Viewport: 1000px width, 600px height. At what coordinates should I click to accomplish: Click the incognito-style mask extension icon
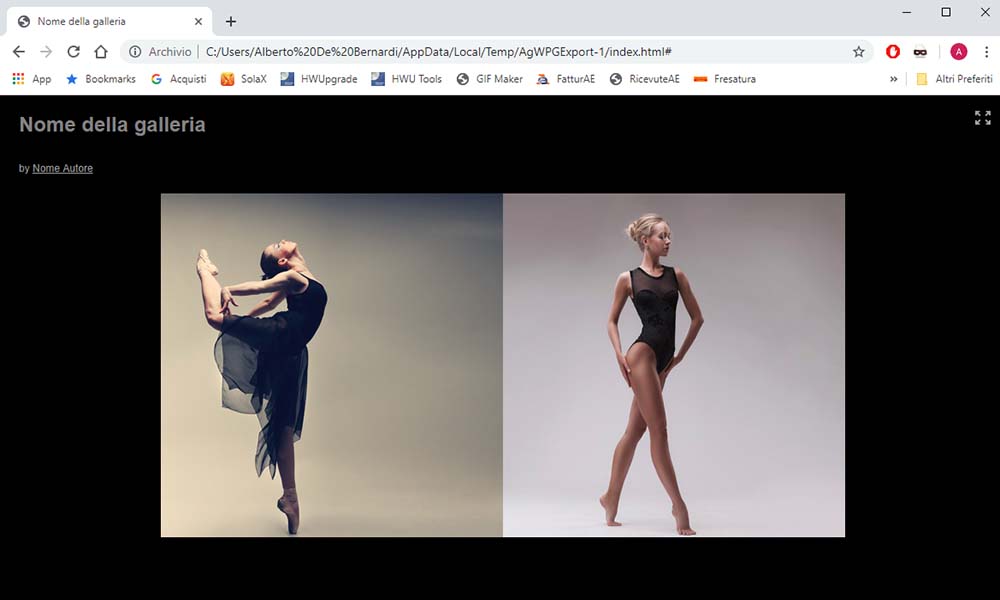[x=920, y=52]
